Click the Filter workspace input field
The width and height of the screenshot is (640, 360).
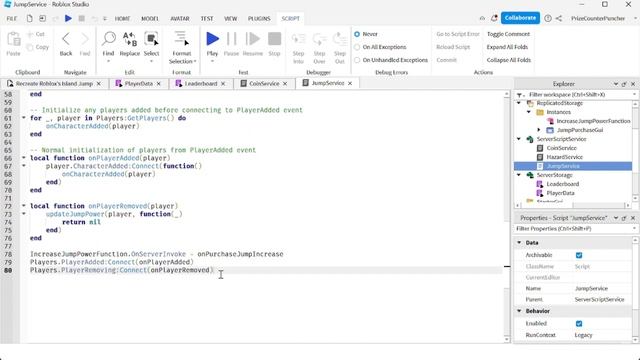580,95
